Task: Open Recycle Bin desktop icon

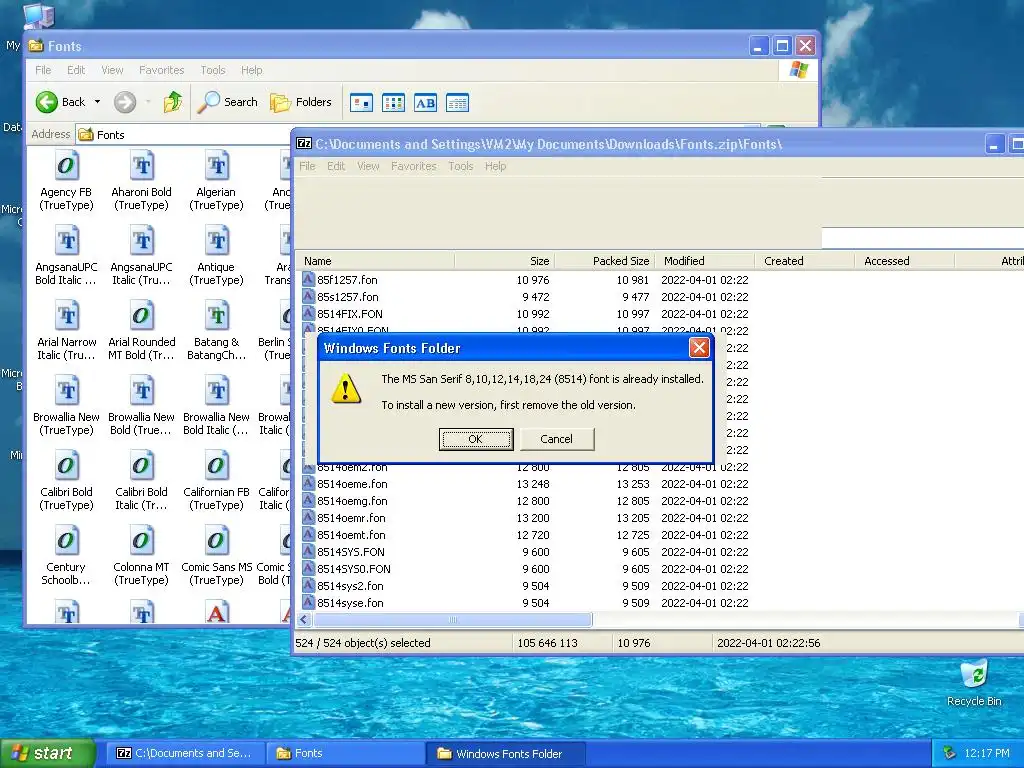Action: (x=974, y=682)
